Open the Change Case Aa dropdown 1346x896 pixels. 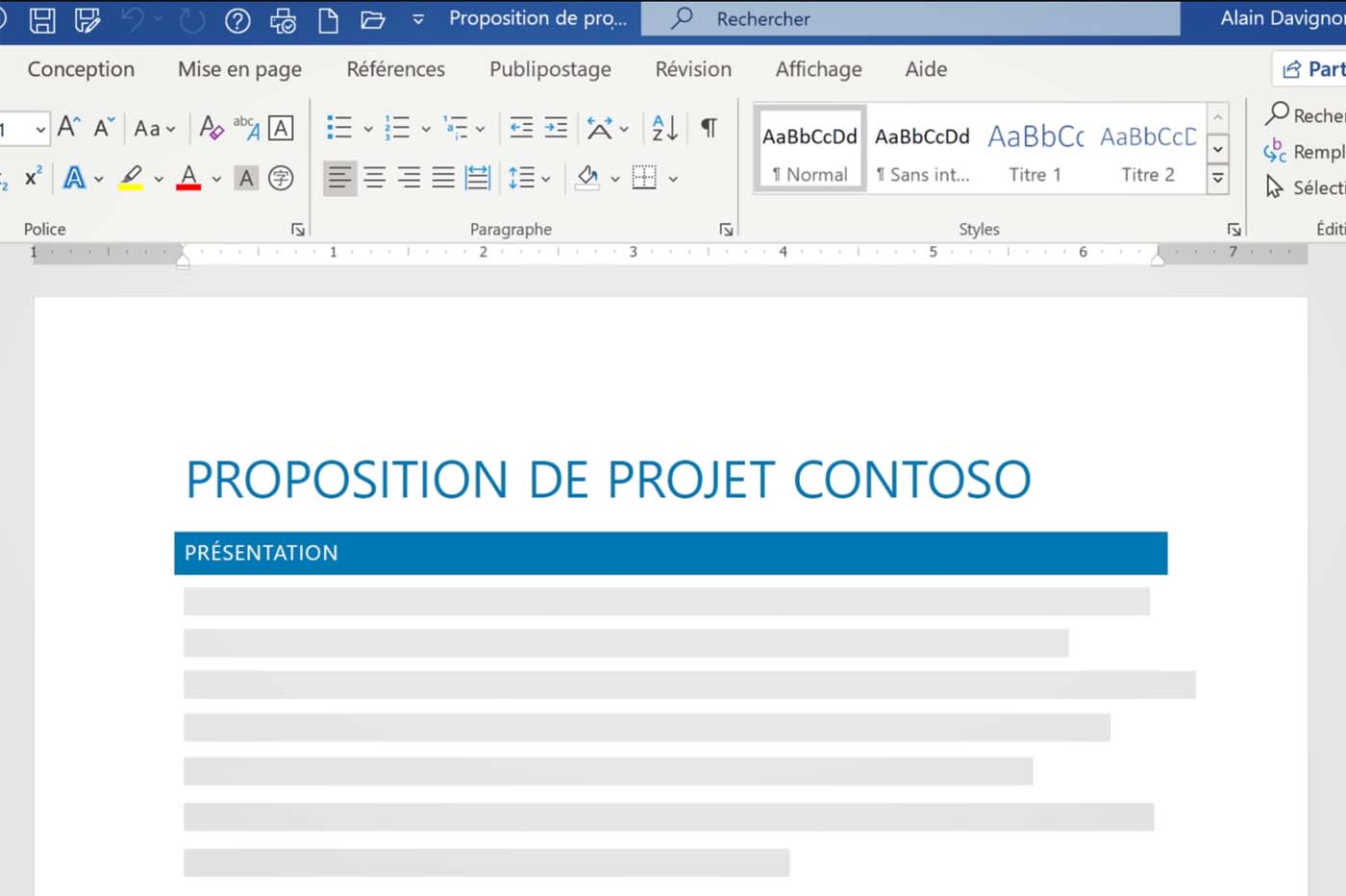pos(155,128)
